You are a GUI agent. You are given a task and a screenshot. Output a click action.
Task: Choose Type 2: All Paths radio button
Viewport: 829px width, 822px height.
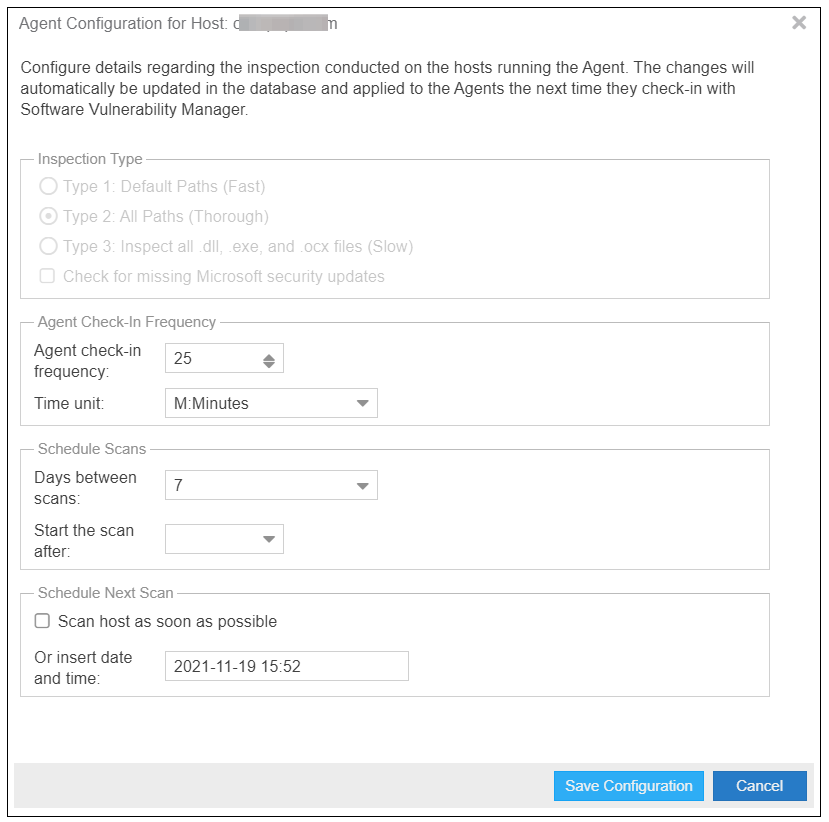pos(47,216)
